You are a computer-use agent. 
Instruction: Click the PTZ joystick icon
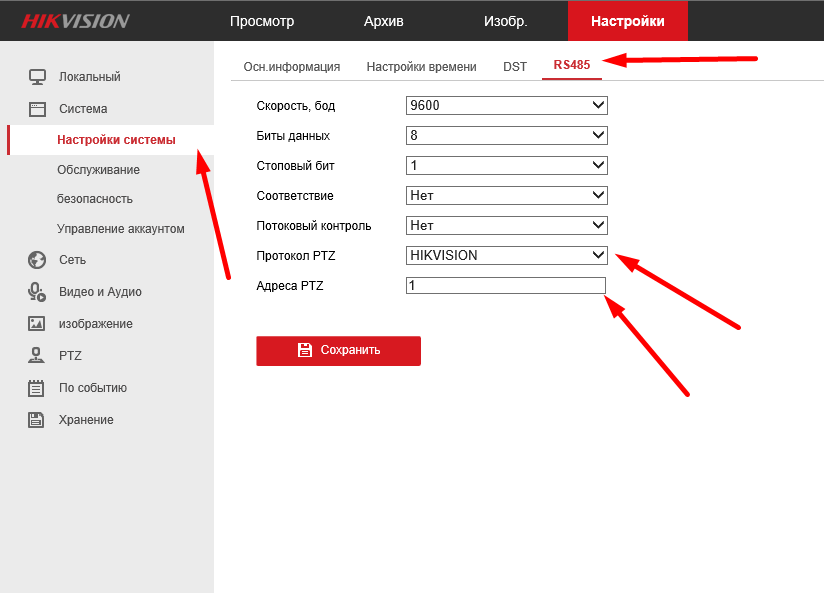[37, 355]
